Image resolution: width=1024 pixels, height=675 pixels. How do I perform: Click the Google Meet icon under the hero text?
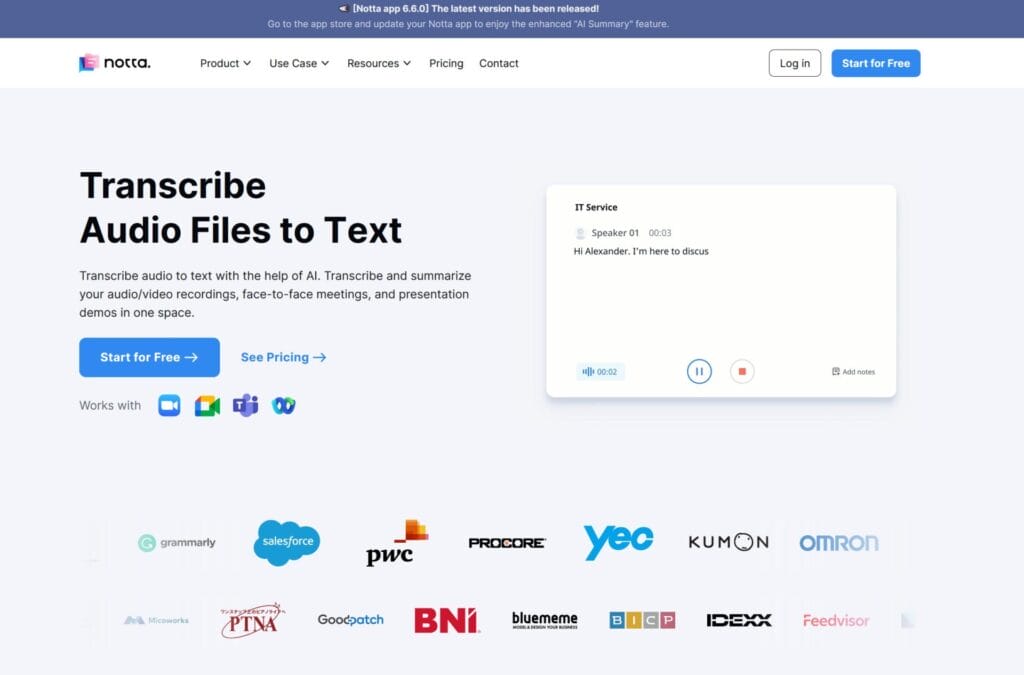(x=206, y=405)
